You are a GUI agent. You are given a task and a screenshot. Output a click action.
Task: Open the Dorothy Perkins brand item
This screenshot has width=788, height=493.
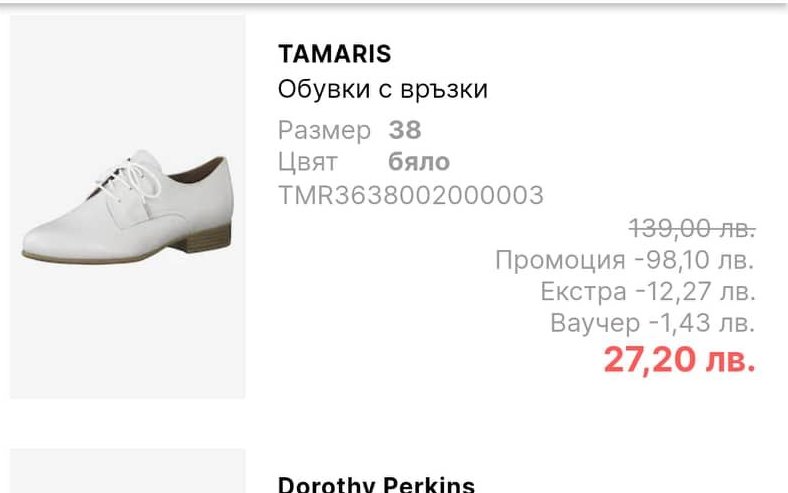click(x=376, y=484)
